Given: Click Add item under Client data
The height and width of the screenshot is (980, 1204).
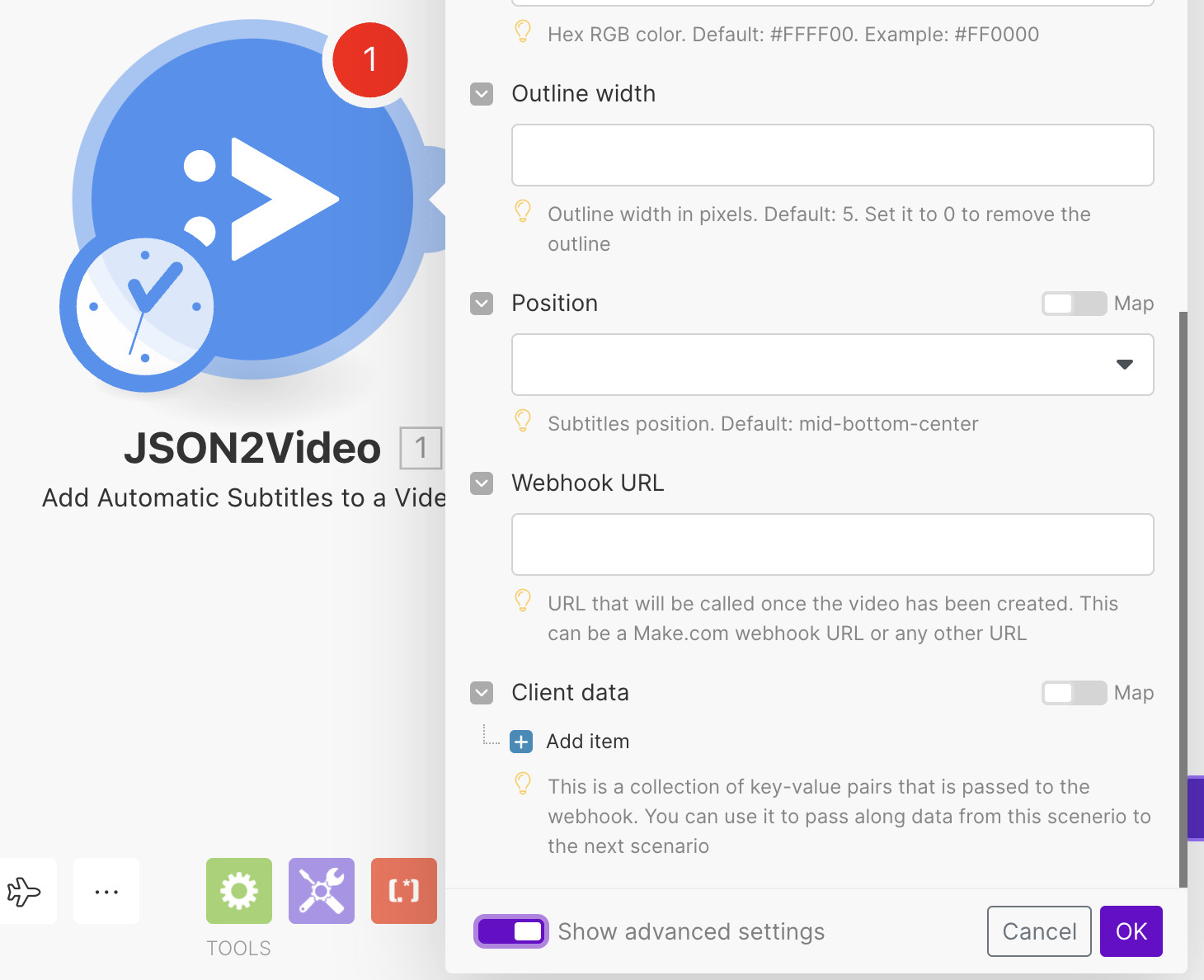Looking at the screenshot, I should [x=588, y=742].
